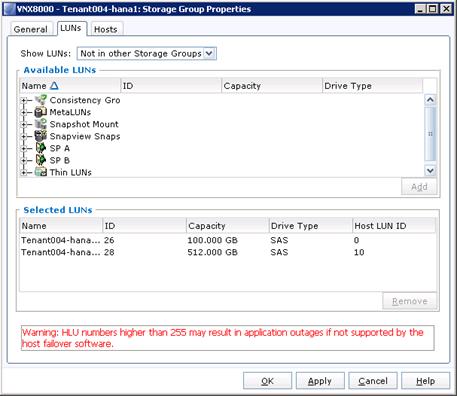Image resolution: width=457 pixels, height=396 pixels.
Task: Click the Host LUN ID column header
Action: (x=394, y=226)
